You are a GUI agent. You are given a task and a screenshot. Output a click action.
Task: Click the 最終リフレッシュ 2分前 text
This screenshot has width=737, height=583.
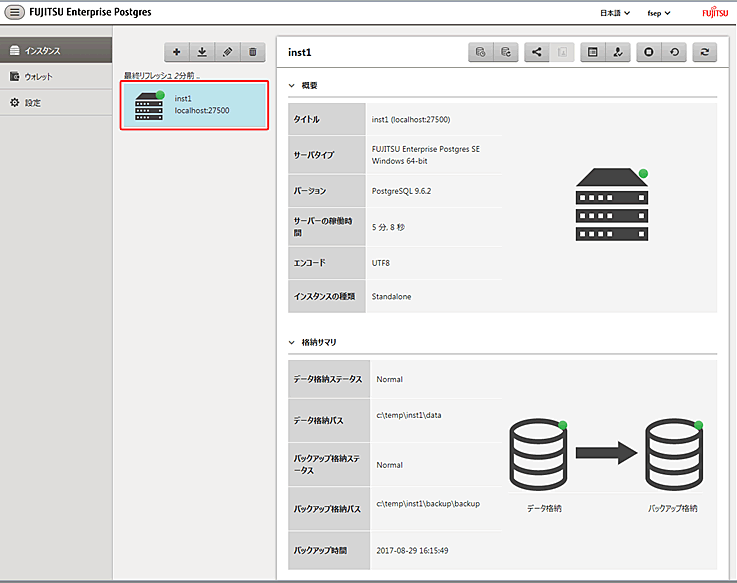(162, 75)
